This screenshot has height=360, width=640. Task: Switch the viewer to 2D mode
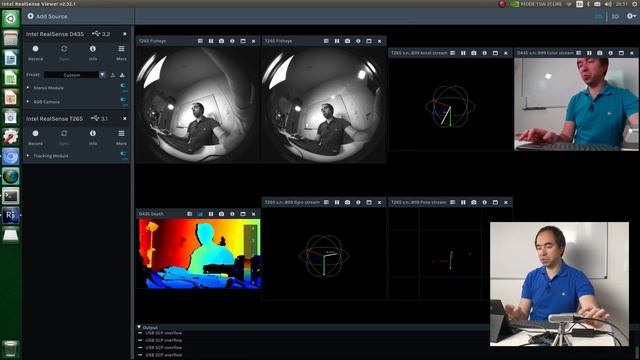598,16
